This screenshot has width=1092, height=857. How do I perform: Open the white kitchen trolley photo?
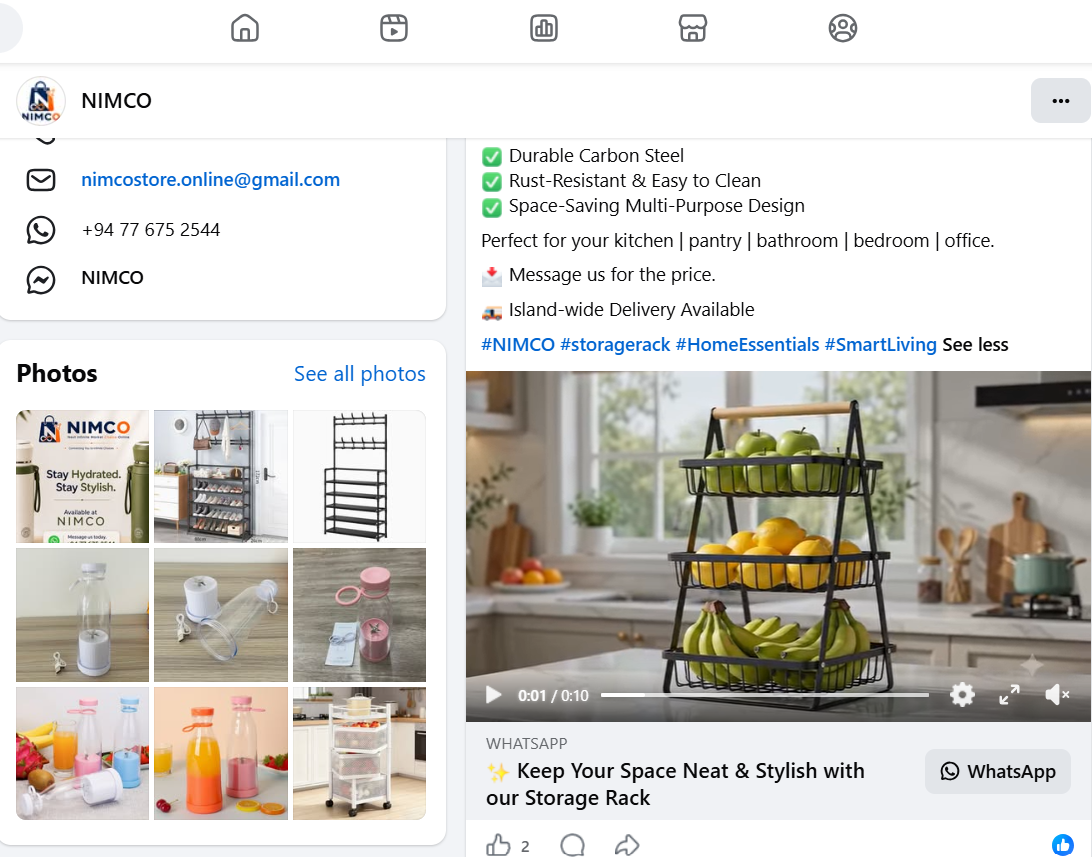point(359,753)
